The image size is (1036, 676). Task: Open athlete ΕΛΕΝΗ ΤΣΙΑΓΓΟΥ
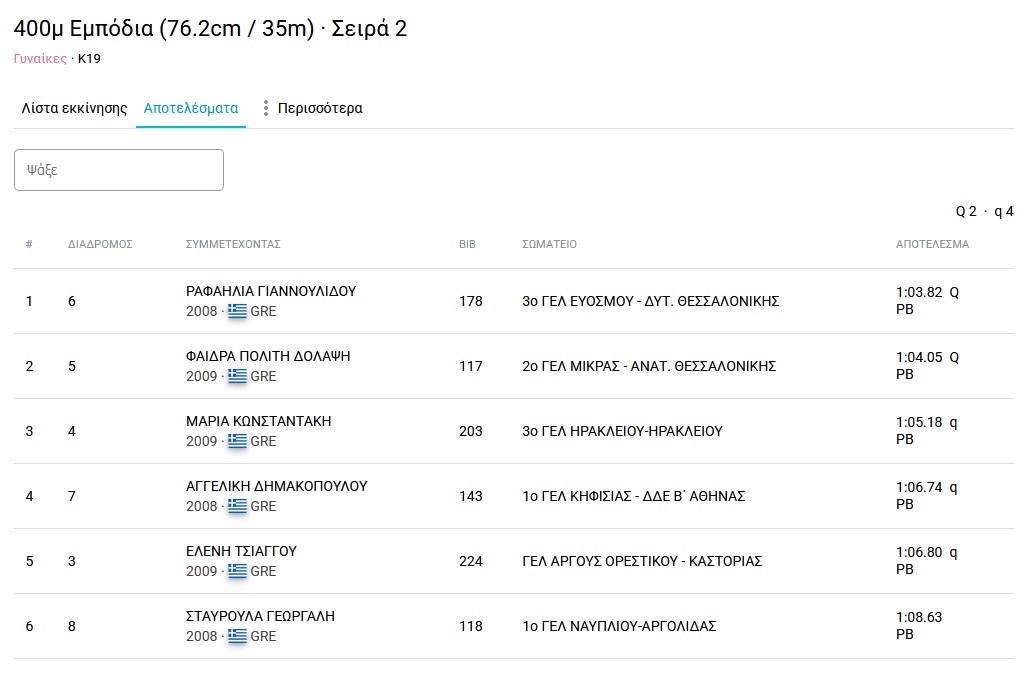[242, 551]
